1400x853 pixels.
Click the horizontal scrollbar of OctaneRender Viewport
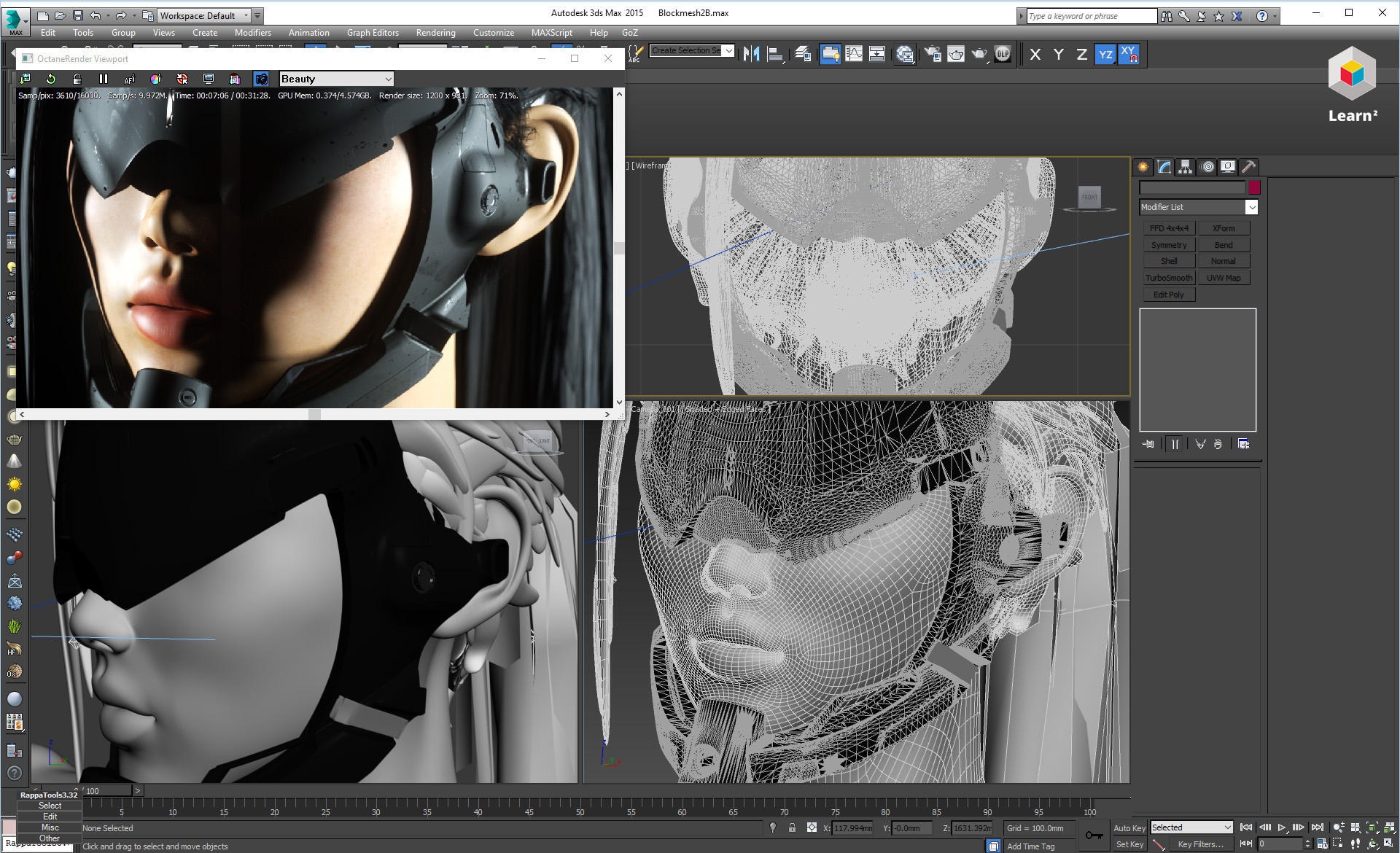coord(314,414)
